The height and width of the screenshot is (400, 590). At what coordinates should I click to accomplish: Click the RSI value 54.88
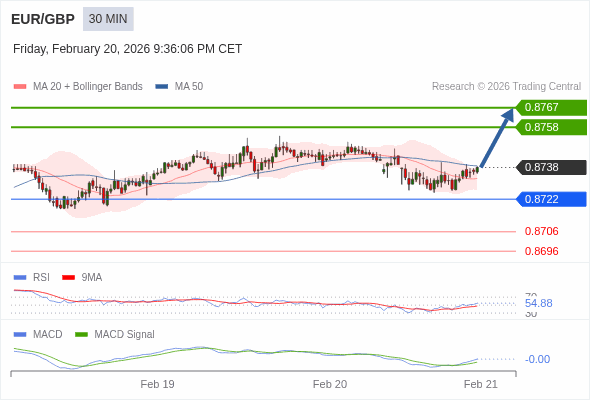click(538, 303)
